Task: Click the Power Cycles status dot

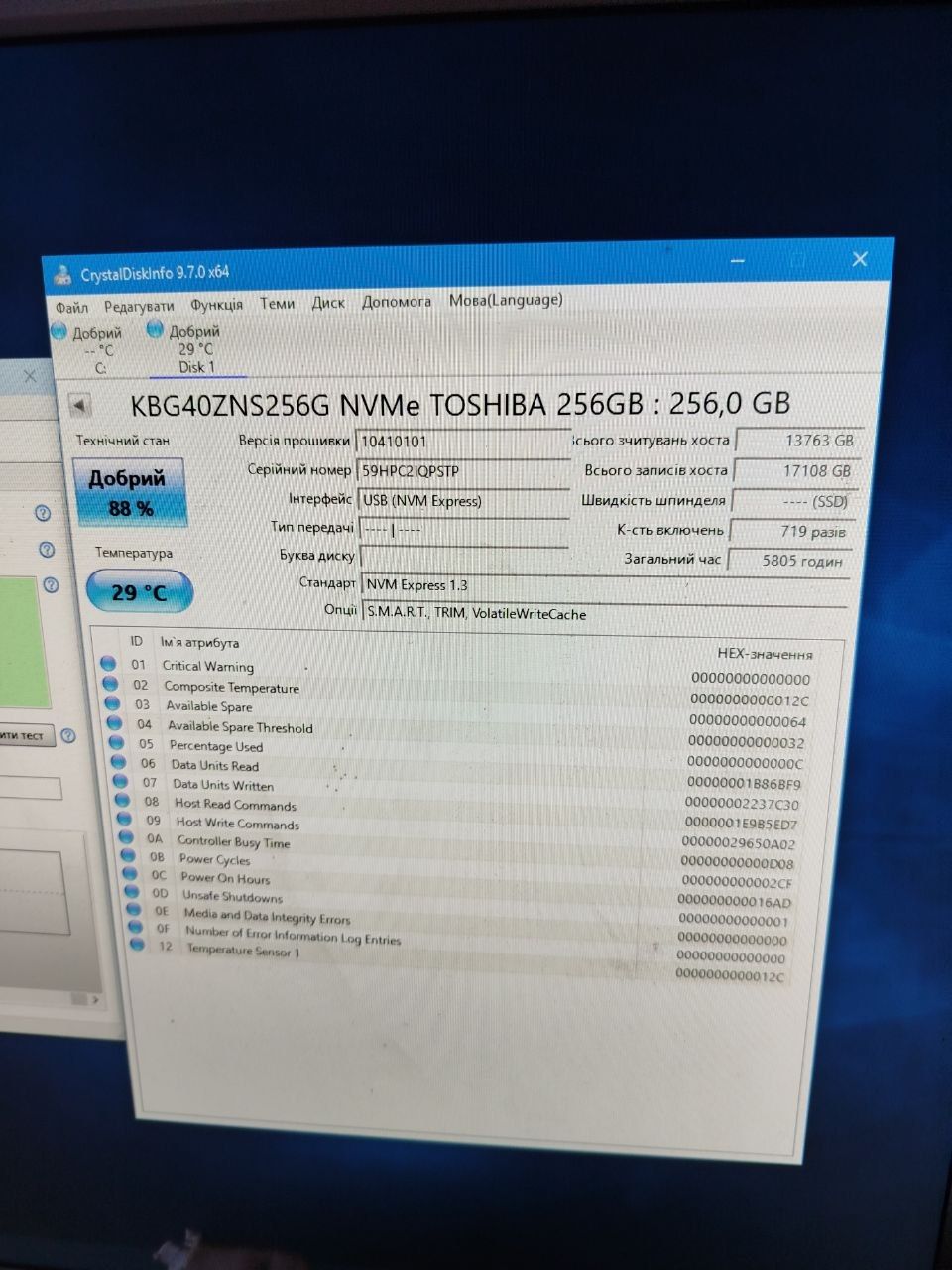Action: point(128,856)
